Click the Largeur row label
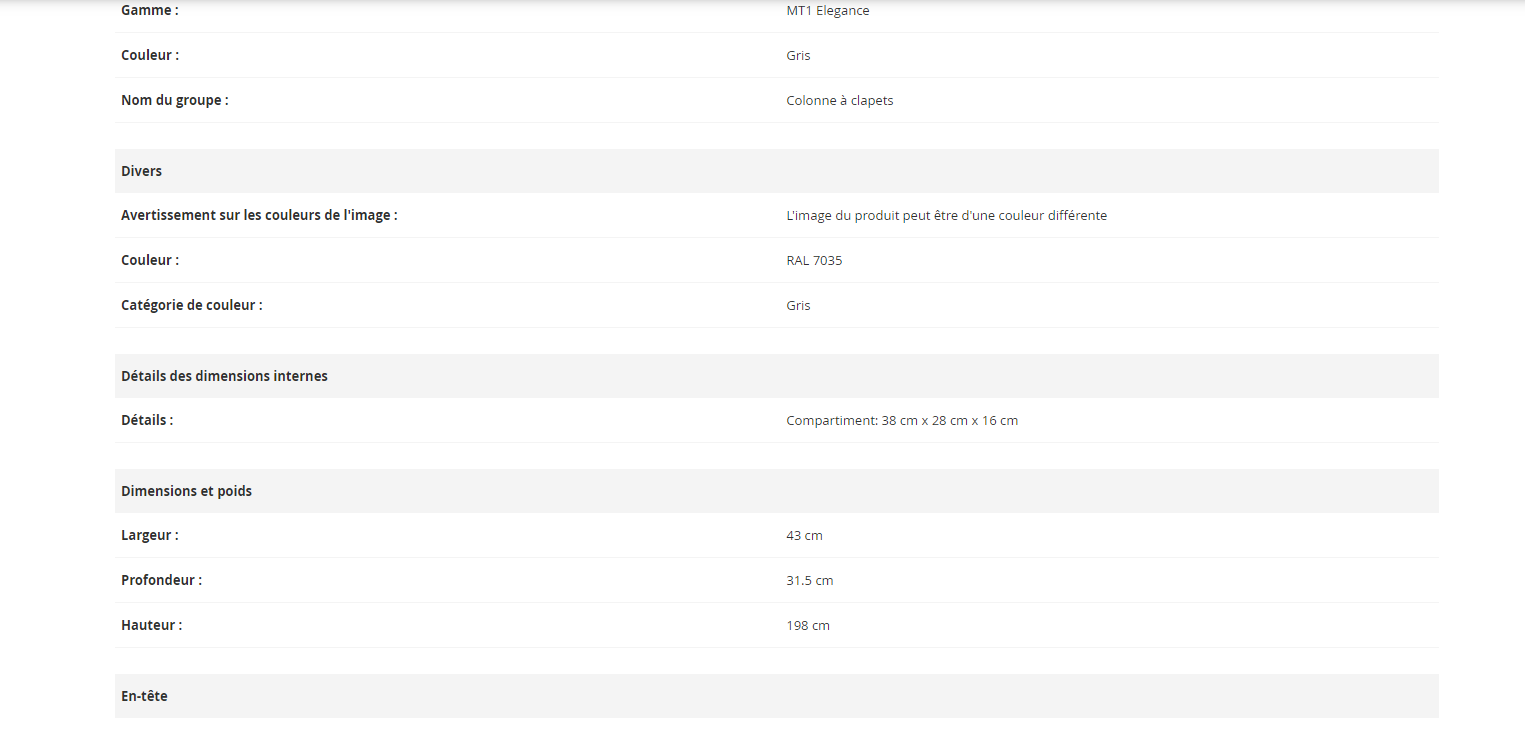 [x=150, y=535]
